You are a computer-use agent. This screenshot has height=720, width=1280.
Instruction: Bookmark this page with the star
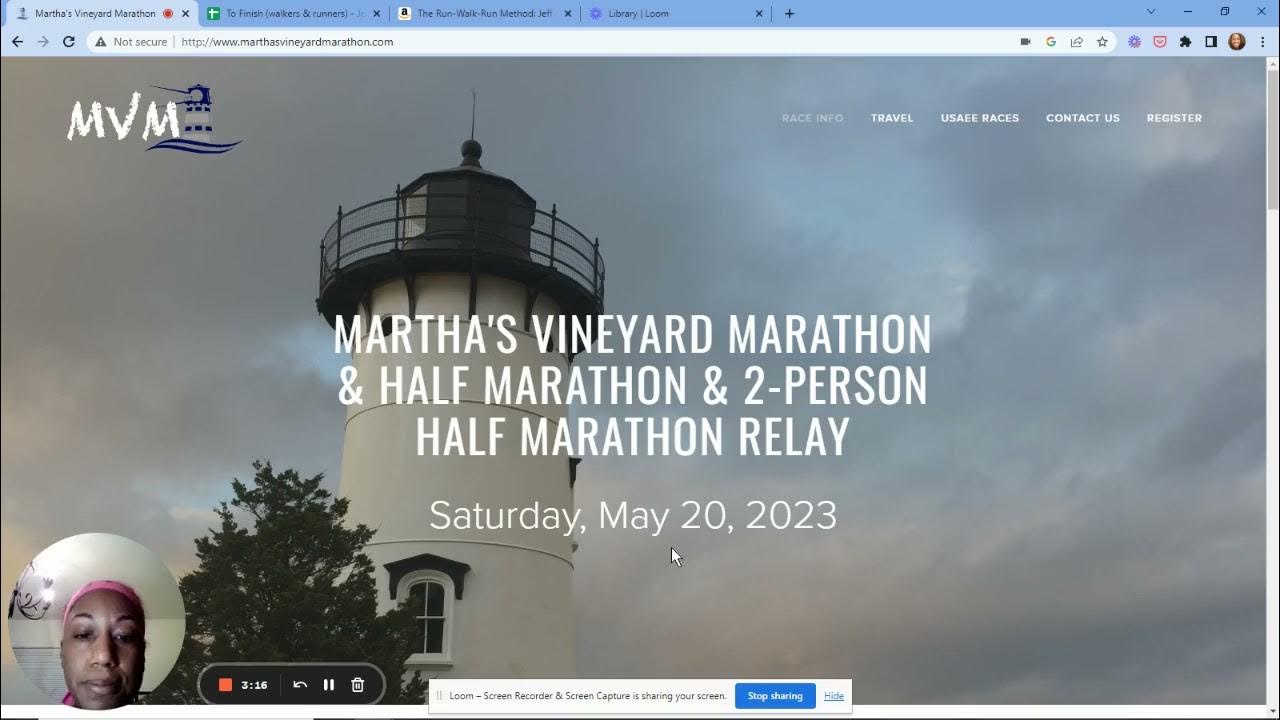pos(1102,42)
